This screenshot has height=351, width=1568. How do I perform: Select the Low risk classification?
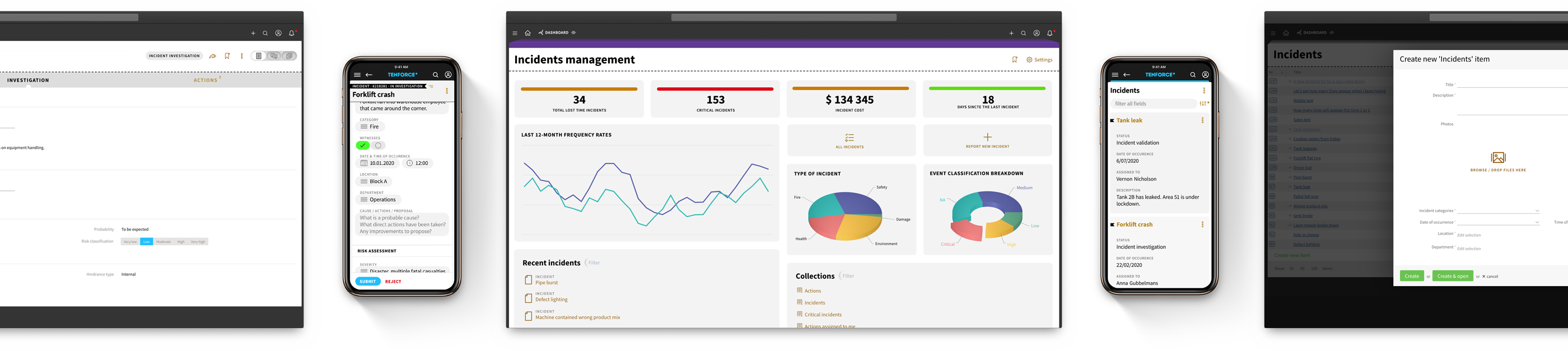coord(147,241)
